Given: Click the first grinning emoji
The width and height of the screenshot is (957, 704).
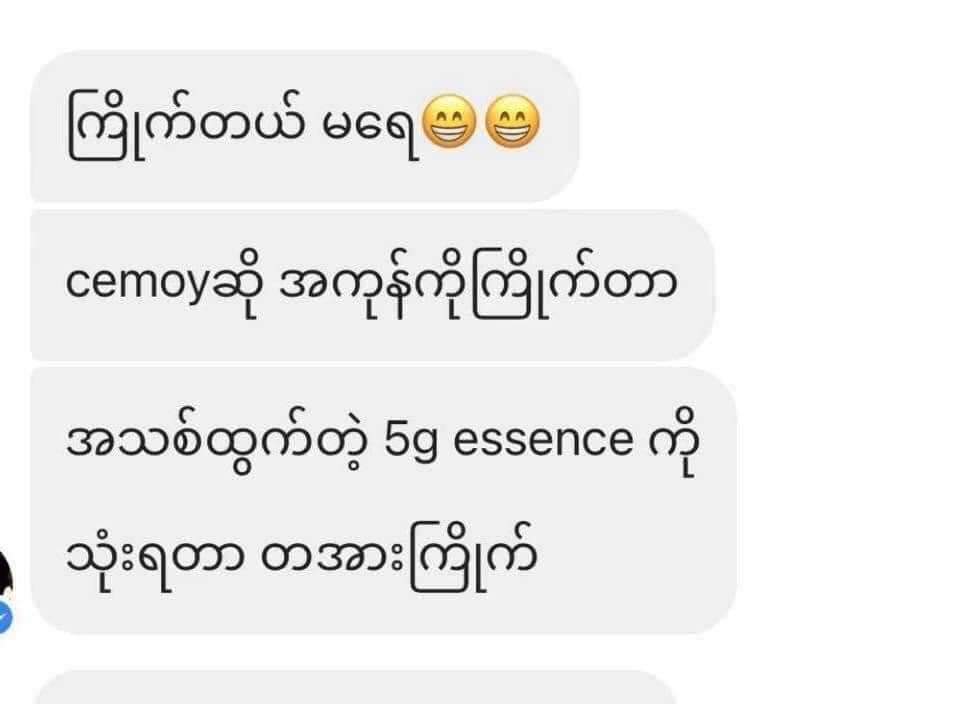Looking at the screenshot, I should (449, 122).
